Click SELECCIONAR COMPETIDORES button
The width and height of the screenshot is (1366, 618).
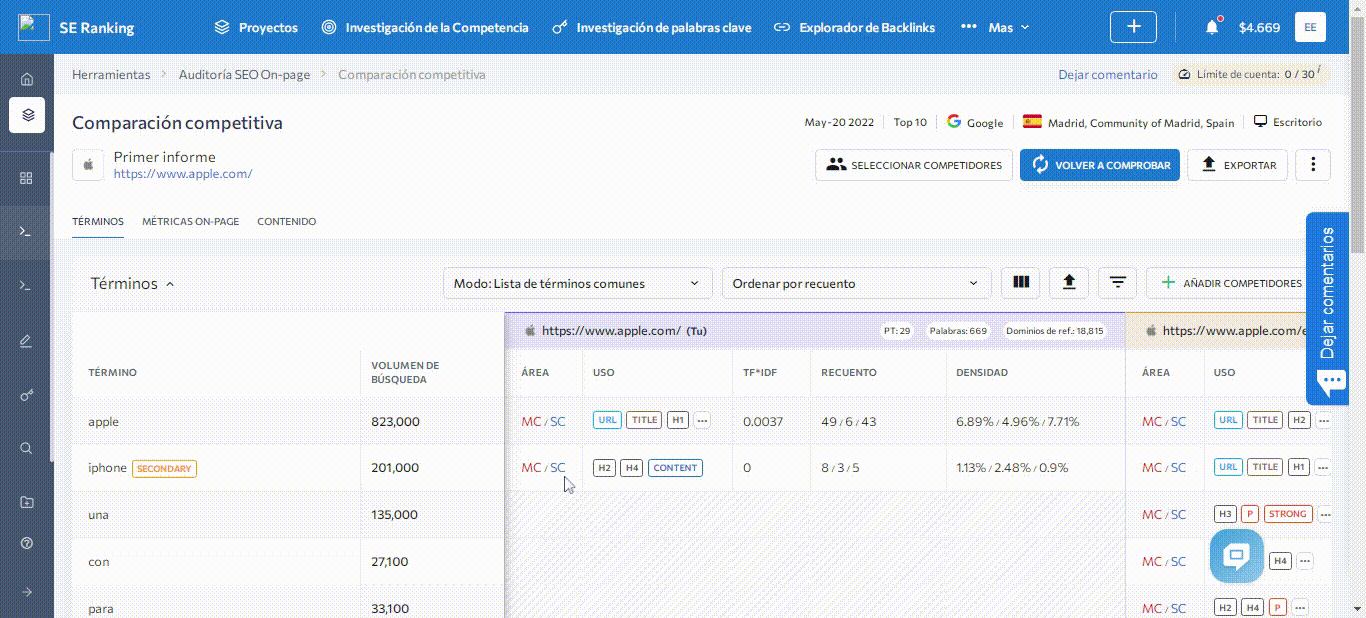[x=914, y=165]
